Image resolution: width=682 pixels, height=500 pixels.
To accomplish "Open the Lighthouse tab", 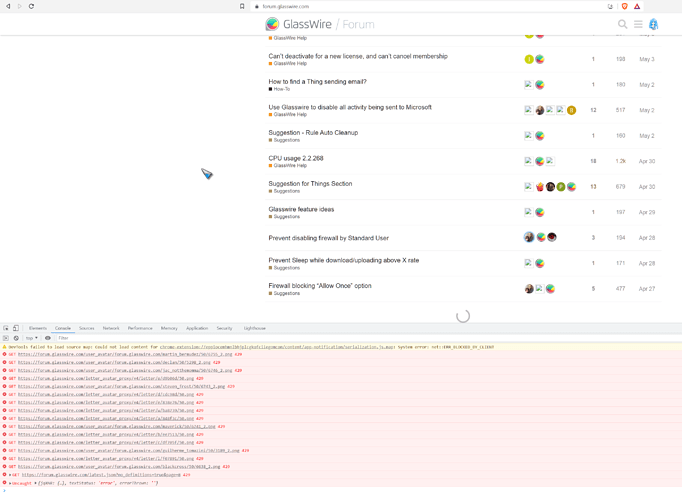I will pos(254,328).
